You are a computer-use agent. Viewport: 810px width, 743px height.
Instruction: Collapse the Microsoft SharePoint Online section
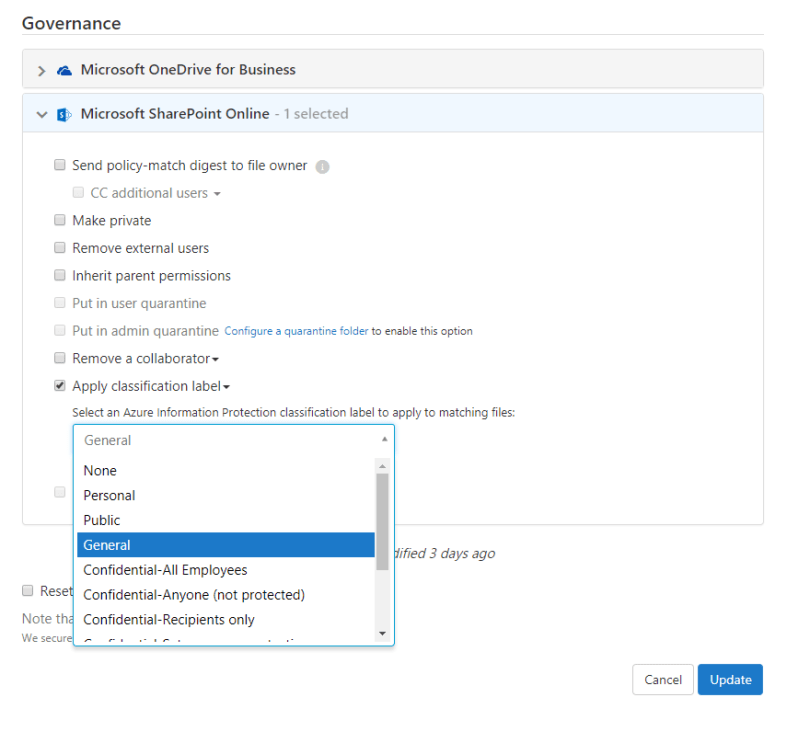[41, 114]
